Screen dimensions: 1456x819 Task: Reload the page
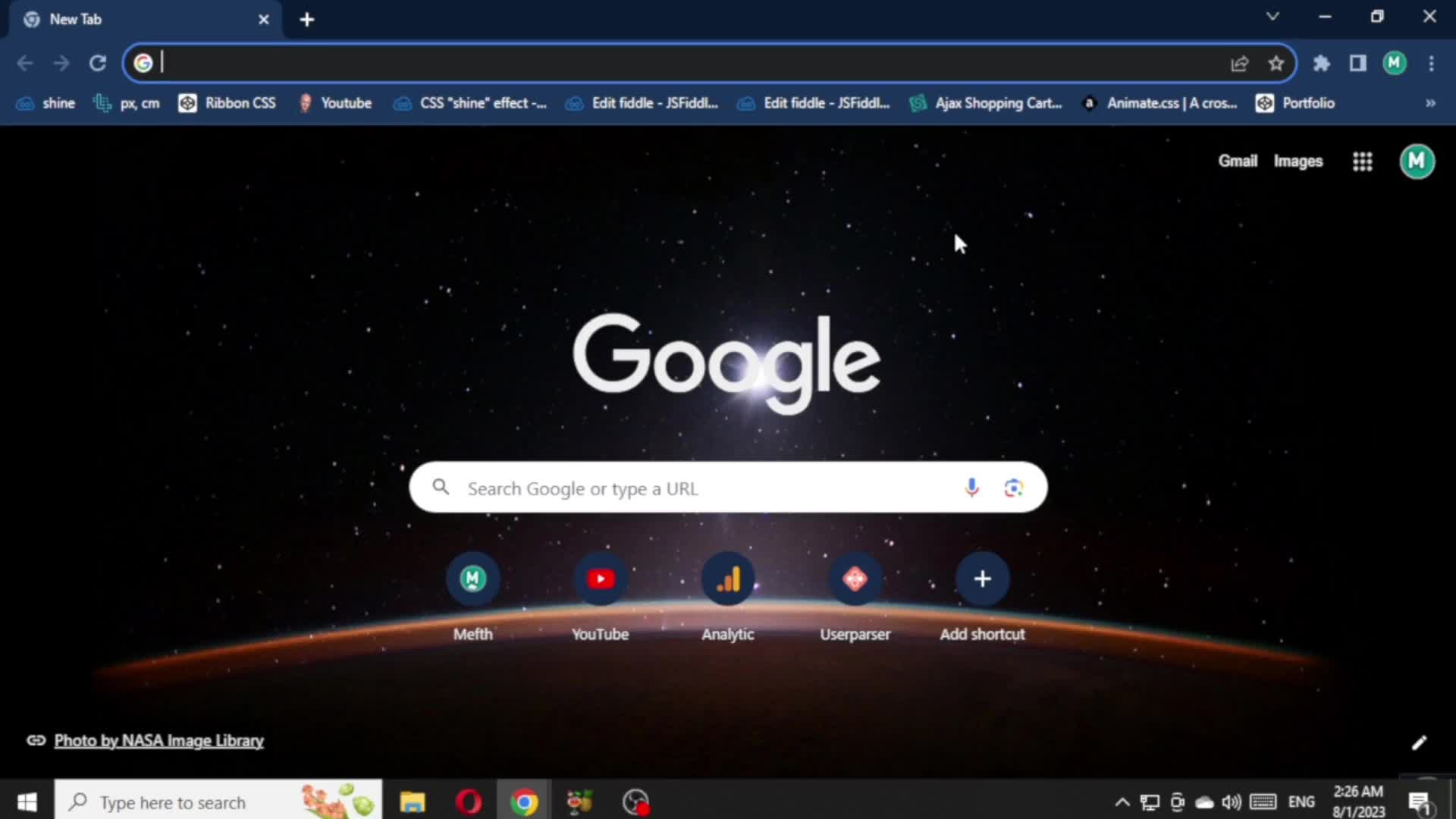[x=98, y=64]
